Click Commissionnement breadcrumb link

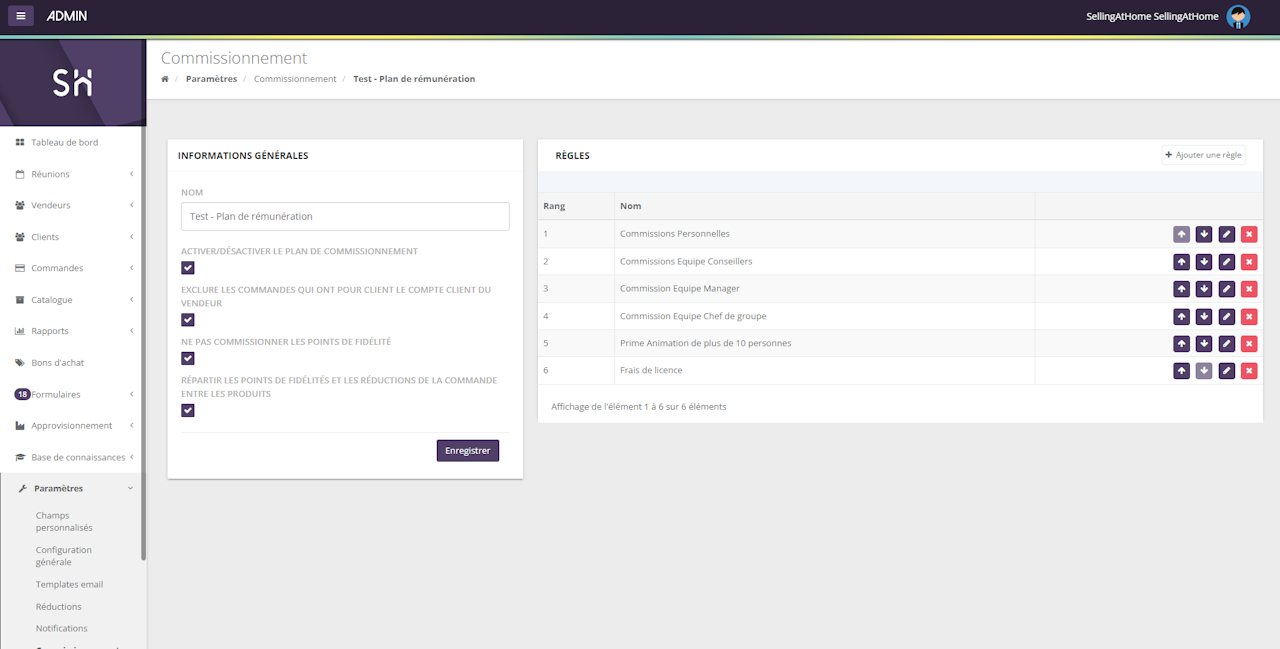click(x=295, y=79)
